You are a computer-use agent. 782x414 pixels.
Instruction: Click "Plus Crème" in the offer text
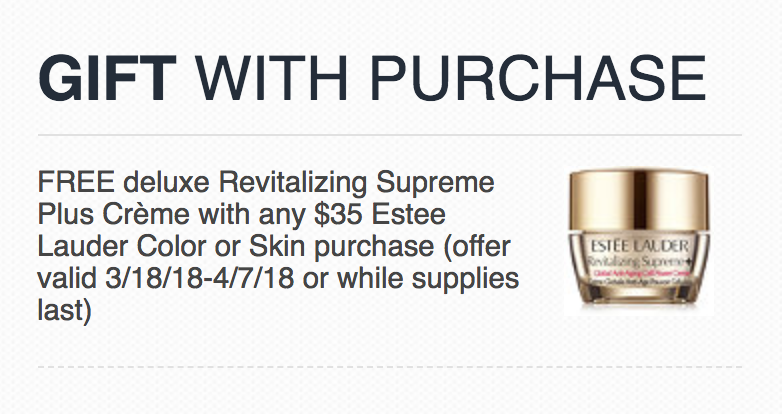click(114, 215)
